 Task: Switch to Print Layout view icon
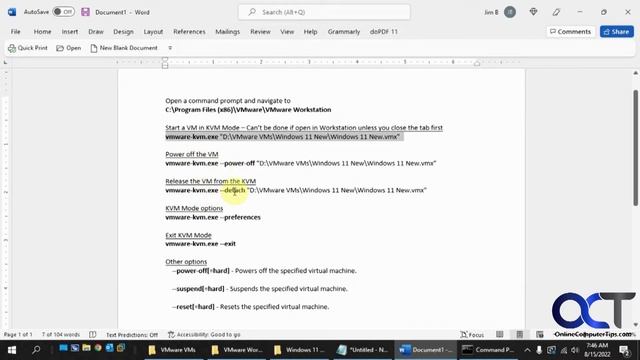[520, 334]
